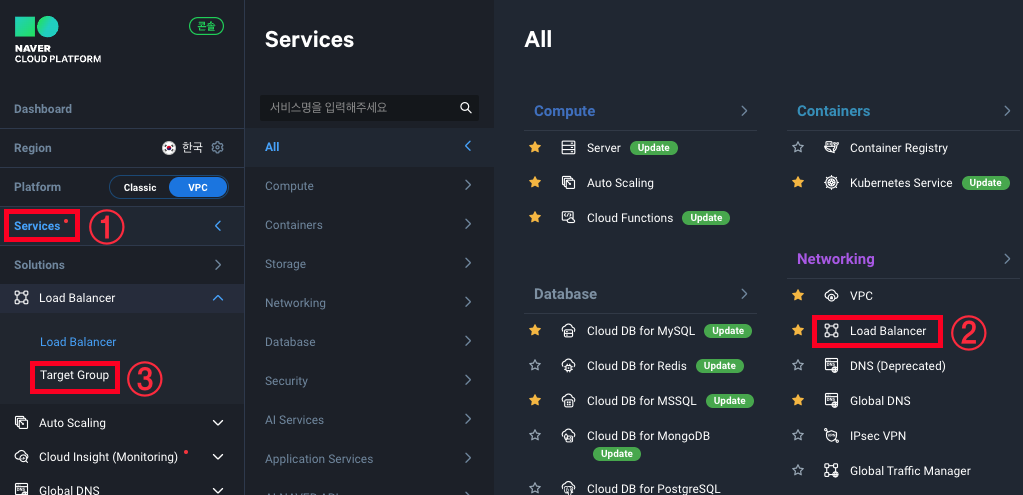The width and height of the screenshot is (1023, 495).
Task: Click Cloud DB for MongoDB icon
Action: (568, 435)
